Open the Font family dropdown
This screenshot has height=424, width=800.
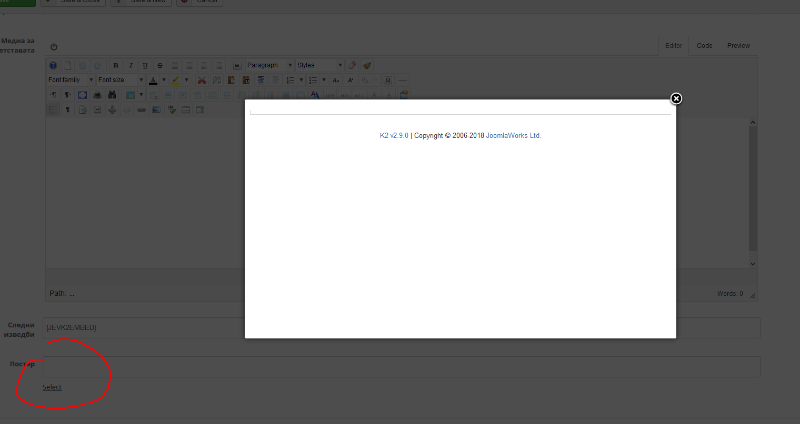tap(70, 80)
